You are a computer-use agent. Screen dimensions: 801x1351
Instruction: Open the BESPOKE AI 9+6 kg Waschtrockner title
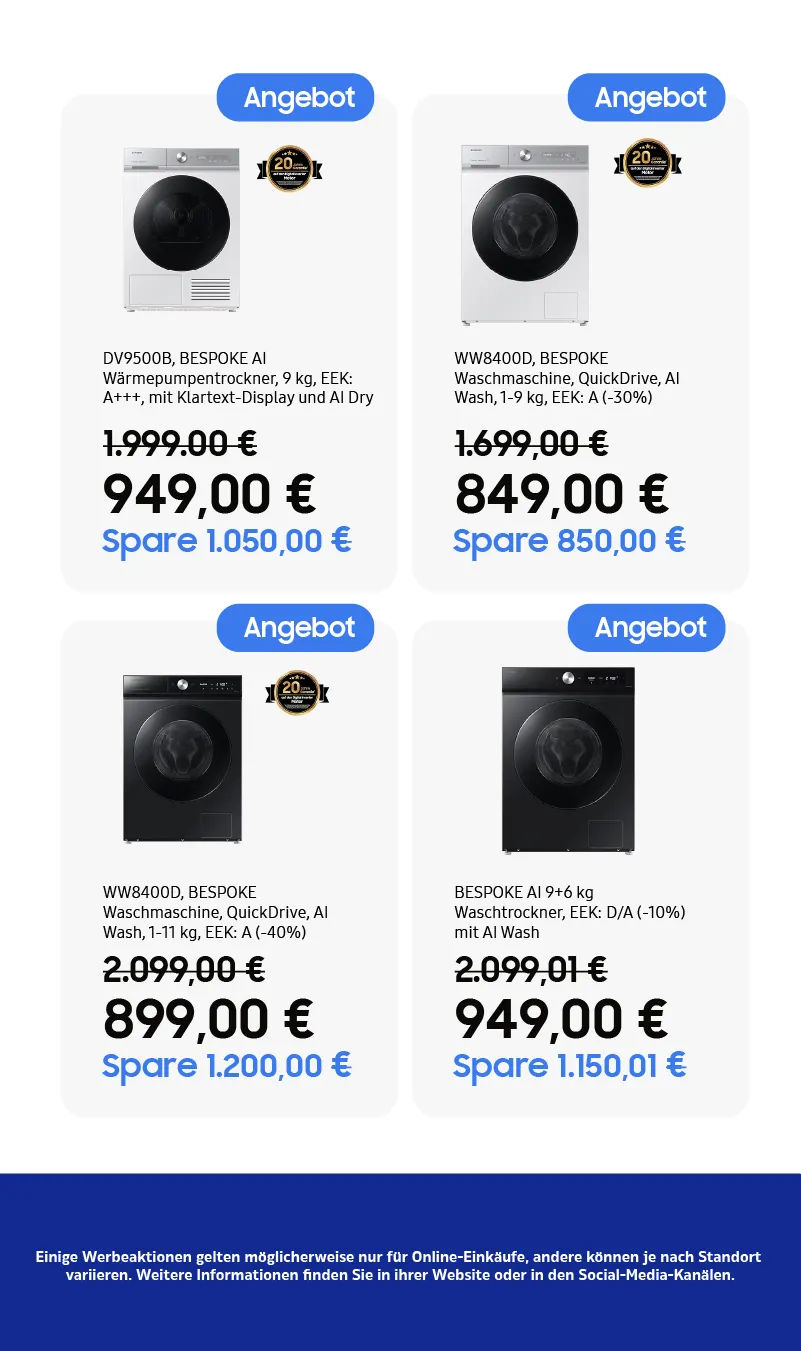pyautogui.click(x=569, y=912)
